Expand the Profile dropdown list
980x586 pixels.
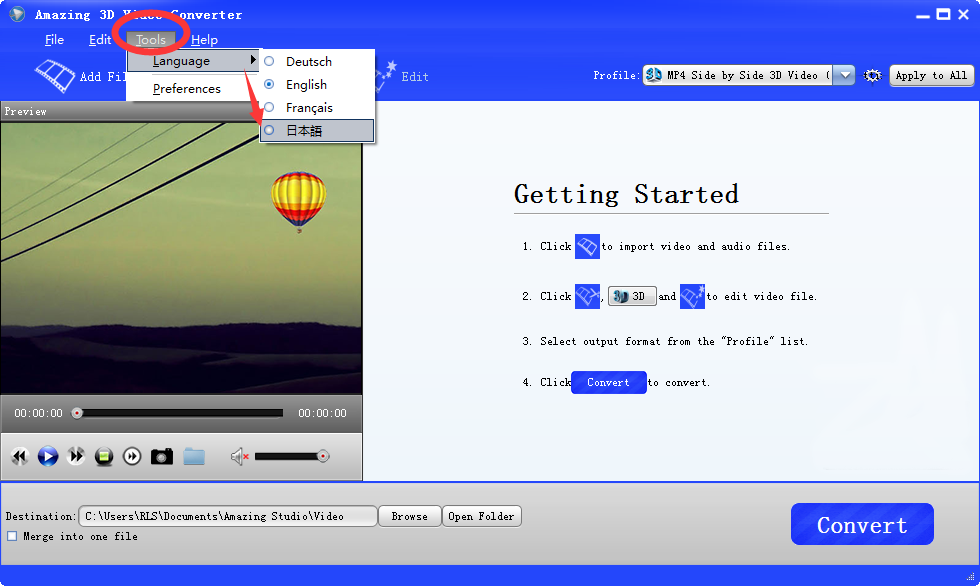point(844,76)
